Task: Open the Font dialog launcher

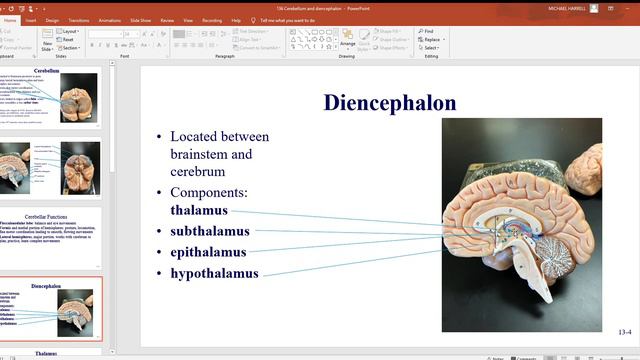Action: (x=167, y=56)
